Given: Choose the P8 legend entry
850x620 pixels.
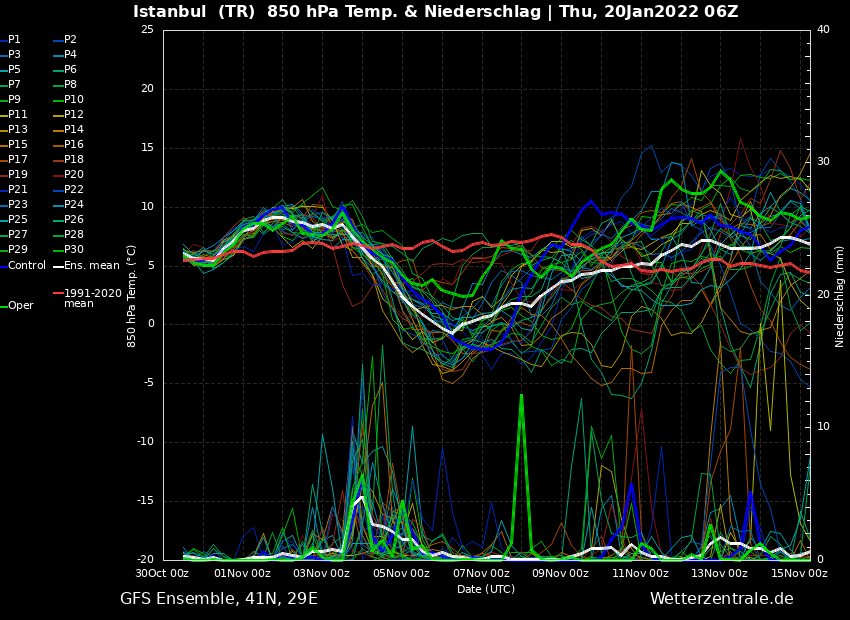Looking at the screenshot, I should (66, 85).
